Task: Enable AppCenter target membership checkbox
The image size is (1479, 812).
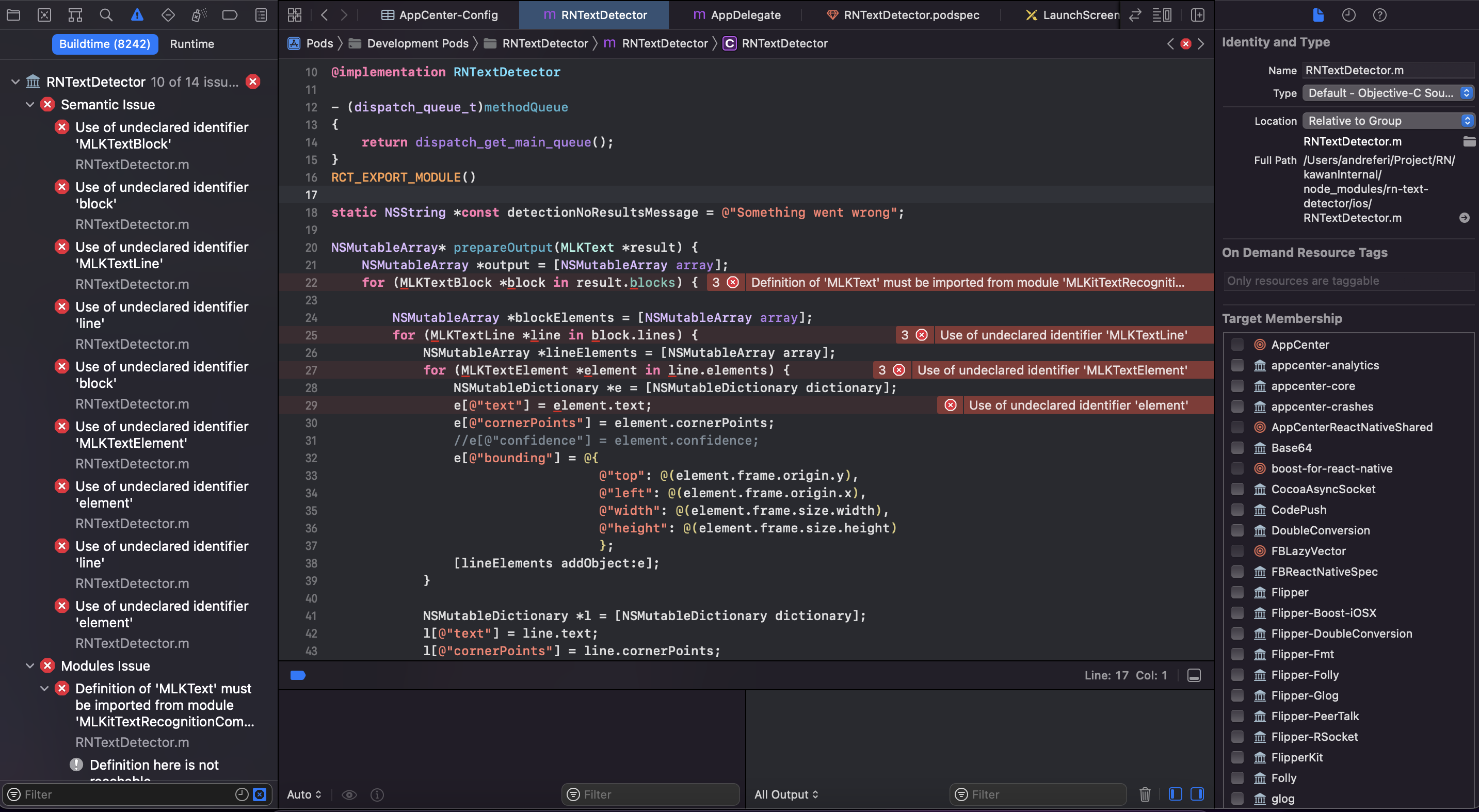Action: 1237,344
